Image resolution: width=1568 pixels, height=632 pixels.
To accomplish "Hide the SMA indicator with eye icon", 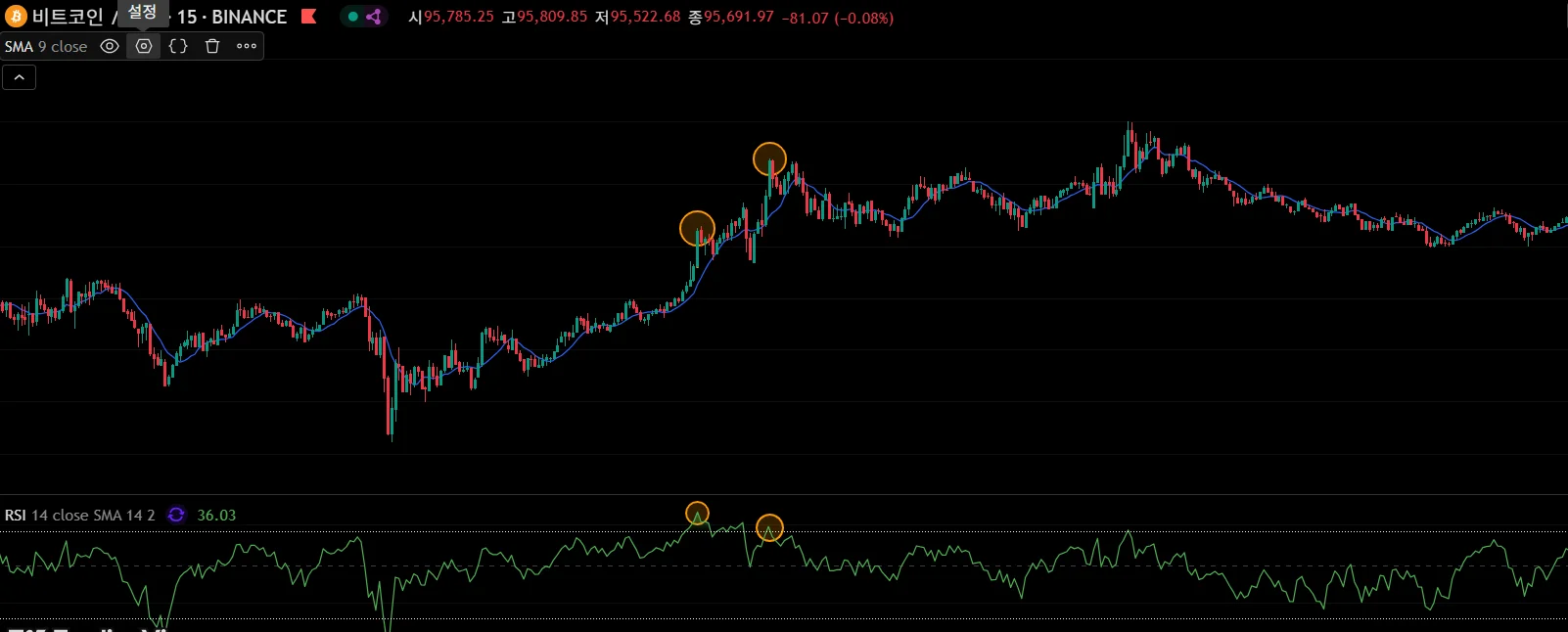I will point(110,46).
